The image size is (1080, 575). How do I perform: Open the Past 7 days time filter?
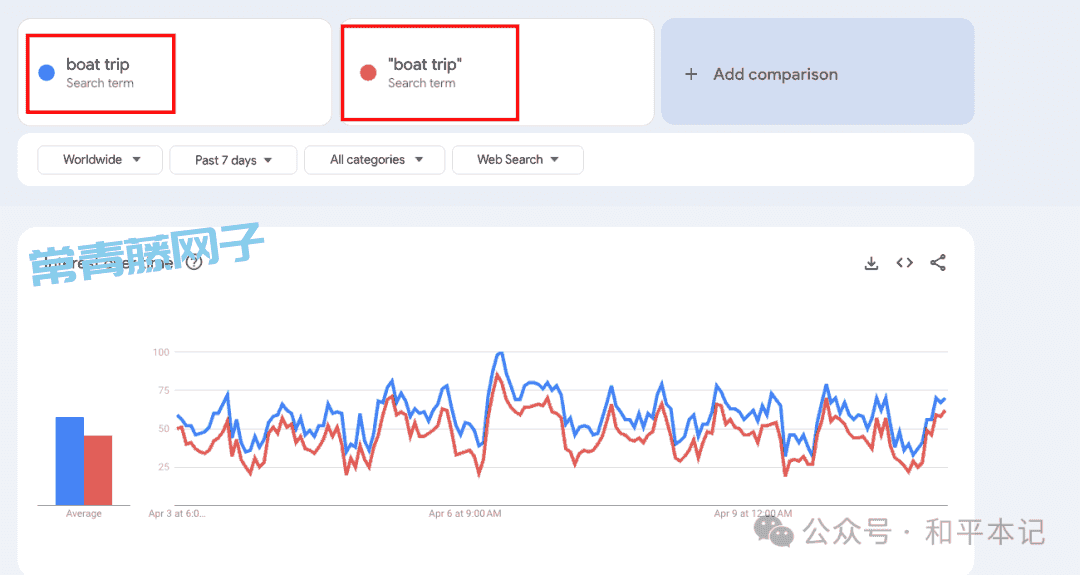click(x=233, y=160)
